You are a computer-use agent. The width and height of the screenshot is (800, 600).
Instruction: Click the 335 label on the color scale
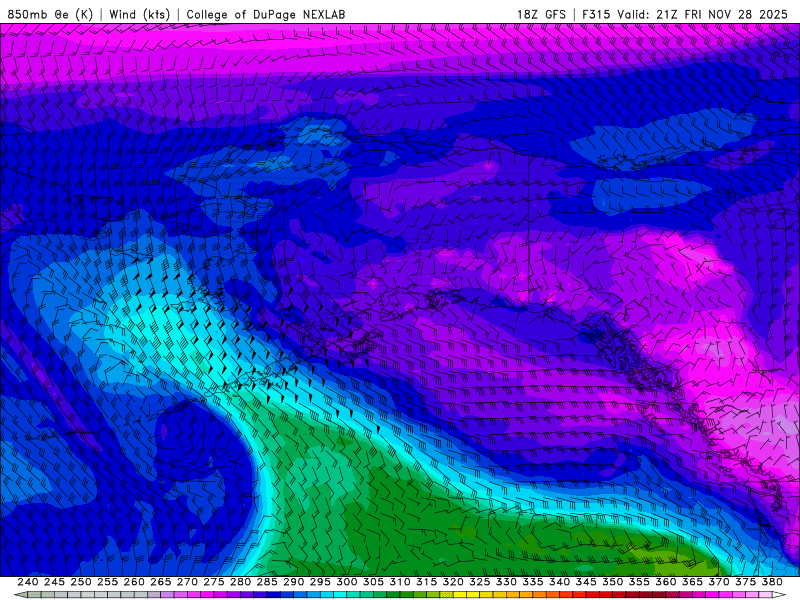(533, 582)
